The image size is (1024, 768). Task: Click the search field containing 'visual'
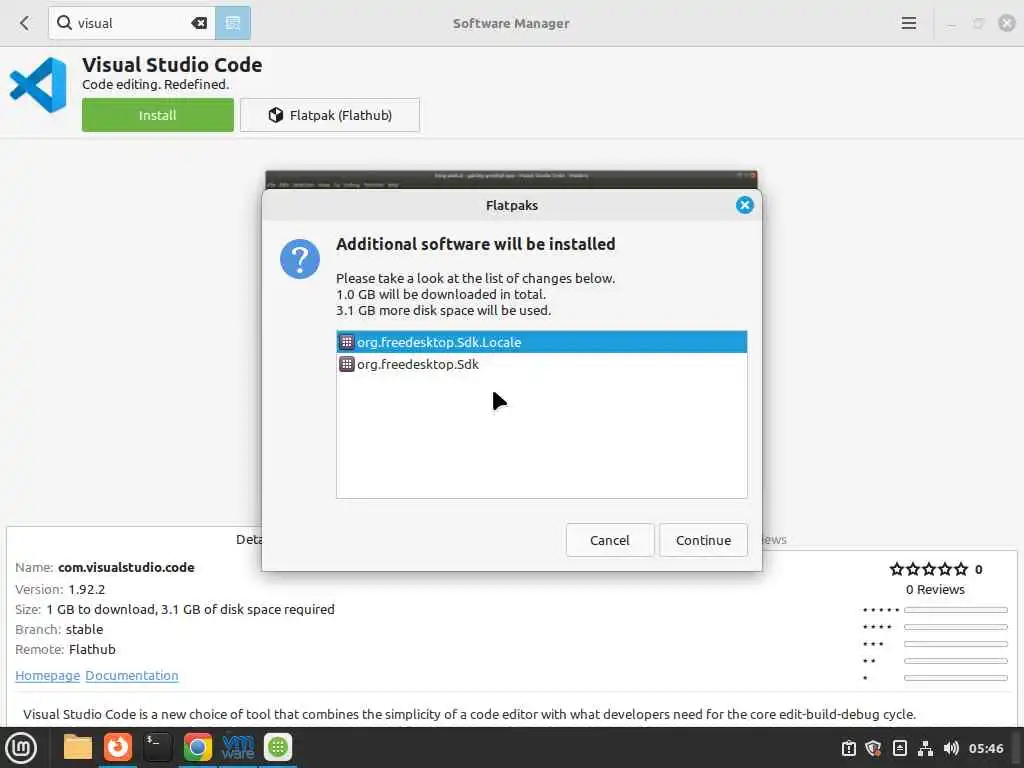point(131,24)
